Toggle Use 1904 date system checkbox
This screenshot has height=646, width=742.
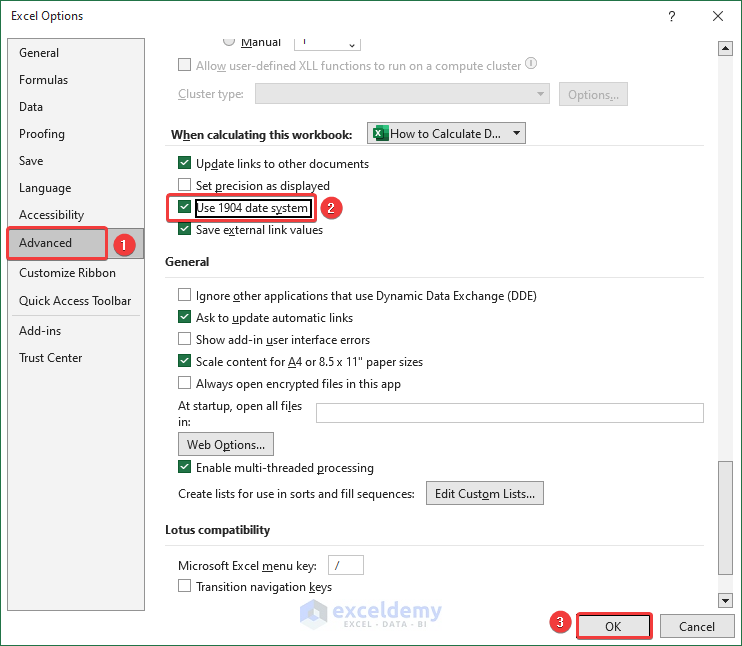coord(185,207)
